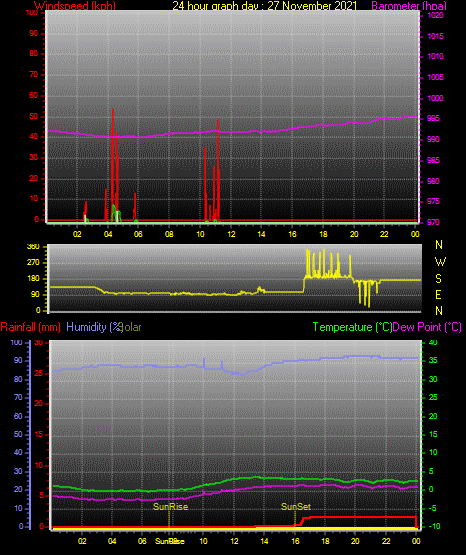The image size is (466, 555).
Task: Click the 1000 value on barometer axis
Action: (x=435, y=98)
